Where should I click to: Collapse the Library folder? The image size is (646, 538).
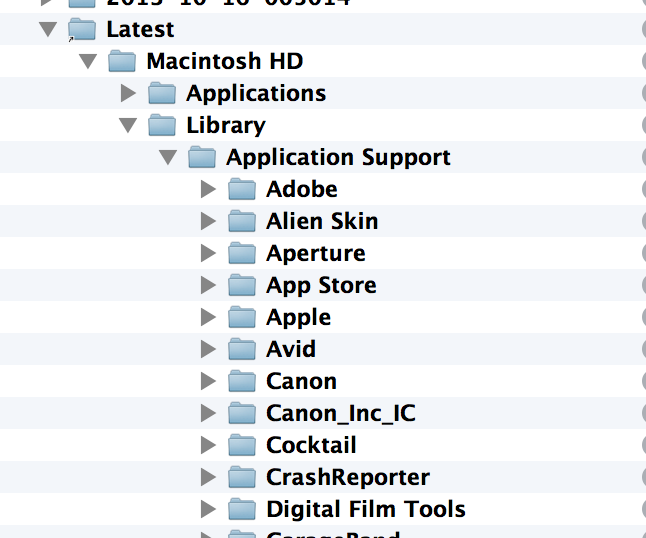tap(128, 125)
